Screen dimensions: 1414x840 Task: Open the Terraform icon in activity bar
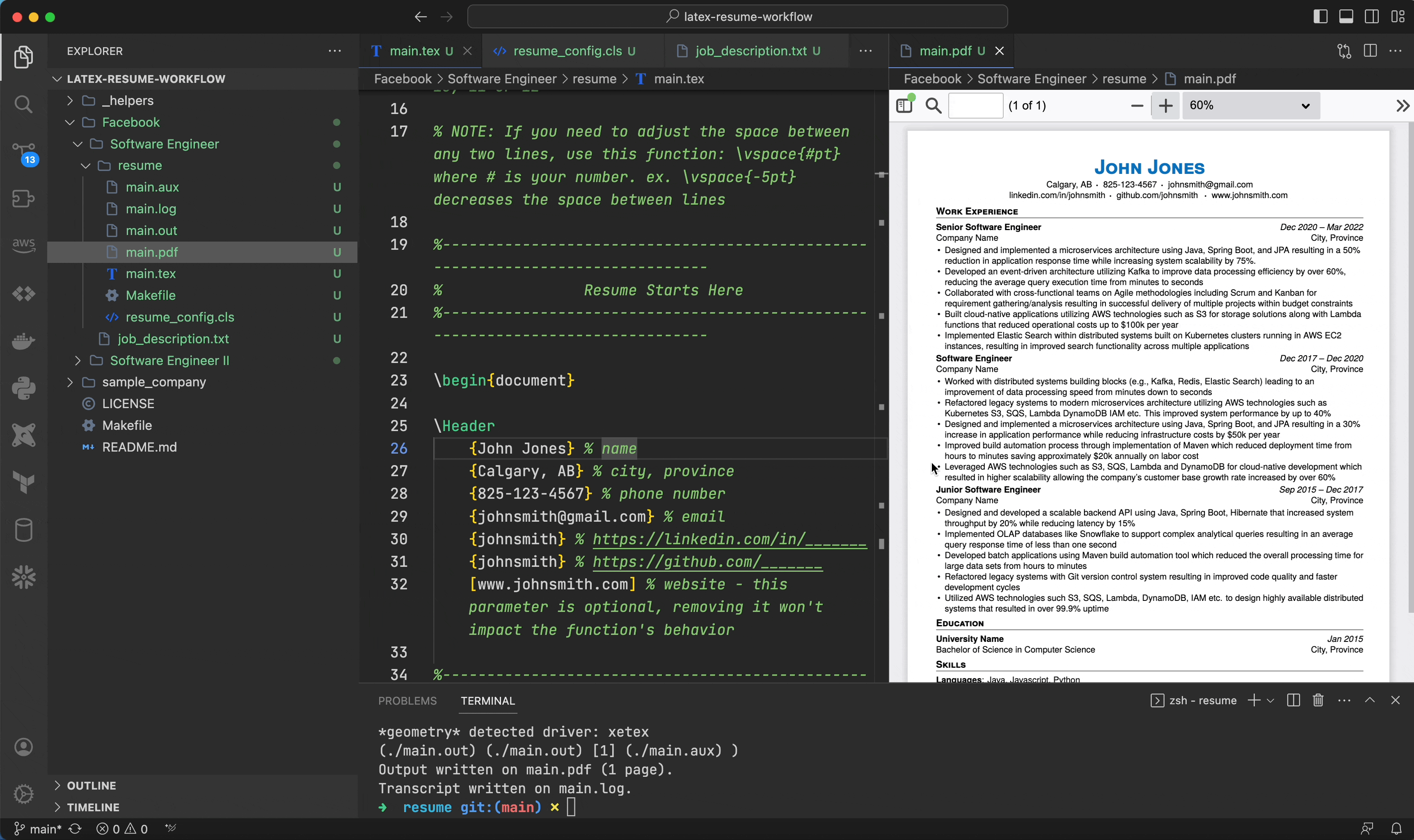point(23,483)
